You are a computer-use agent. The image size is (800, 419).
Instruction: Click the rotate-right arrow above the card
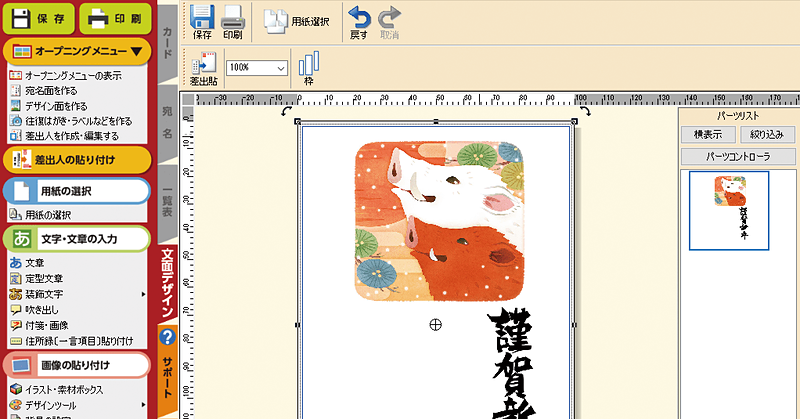coord(584,111)
